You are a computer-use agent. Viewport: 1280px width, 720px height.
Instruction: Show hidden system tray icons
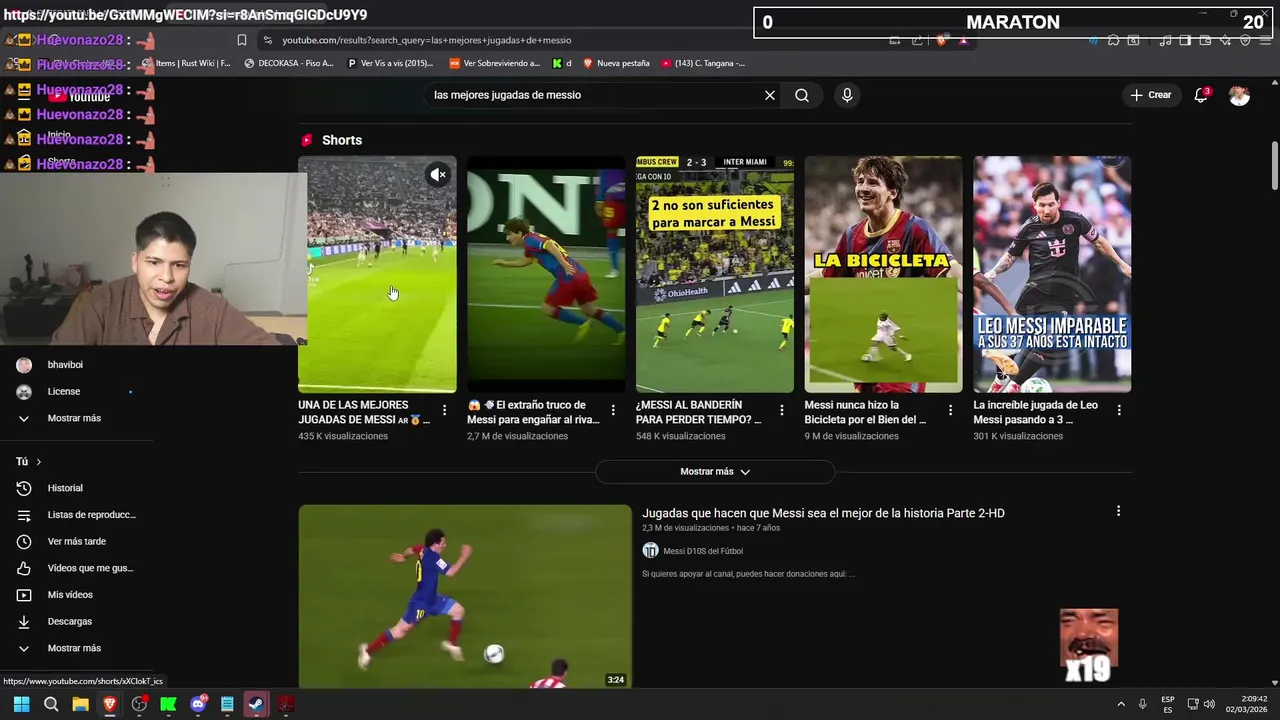pos(1120,704)
